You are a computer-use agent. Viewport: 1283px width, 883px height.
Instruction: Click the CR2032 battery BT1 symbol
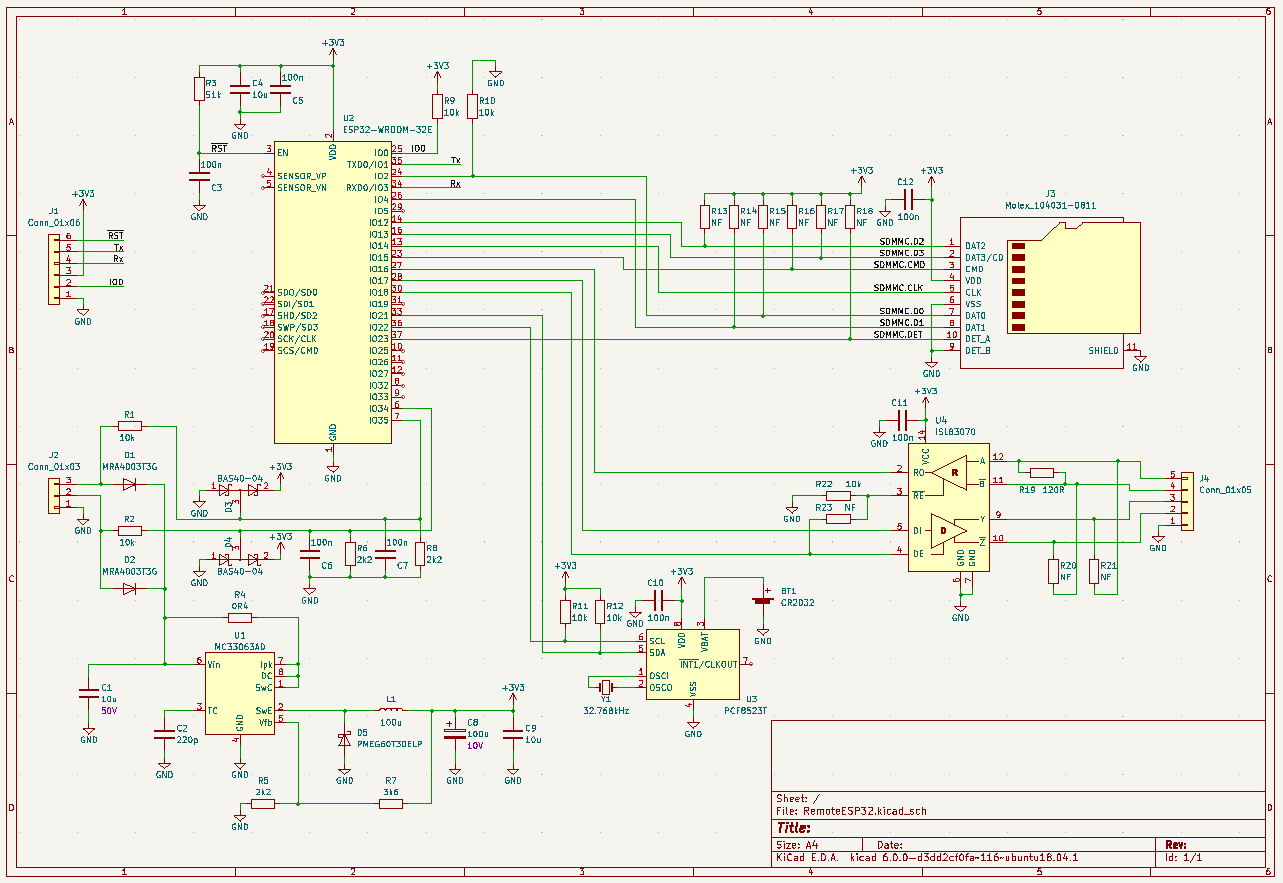(763, 601)
